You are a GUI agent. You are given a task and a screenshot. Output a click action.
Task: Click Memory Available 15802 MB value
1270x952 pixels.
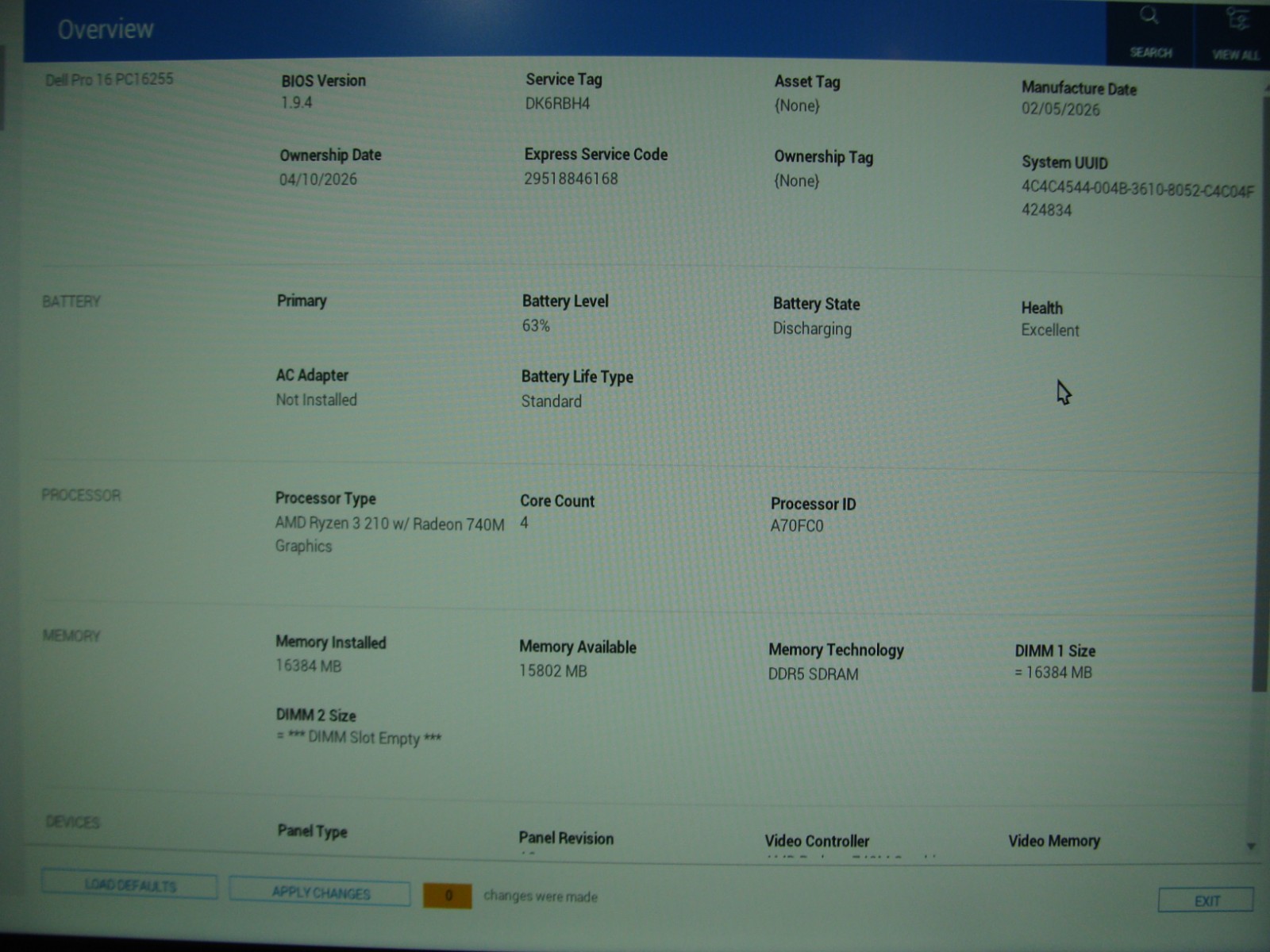click(x=552, y=671)
